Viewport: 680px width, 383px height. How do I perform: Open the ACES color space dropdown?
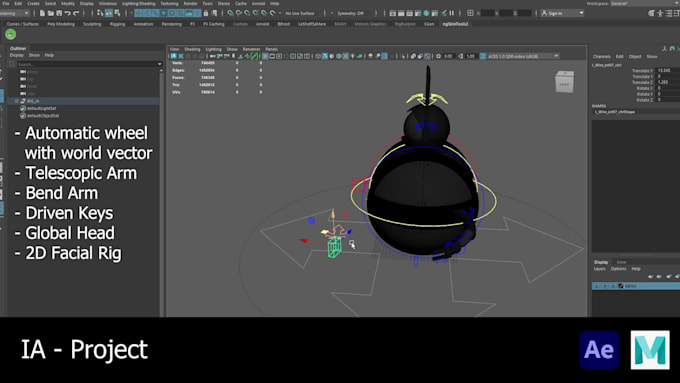(523, 56)
